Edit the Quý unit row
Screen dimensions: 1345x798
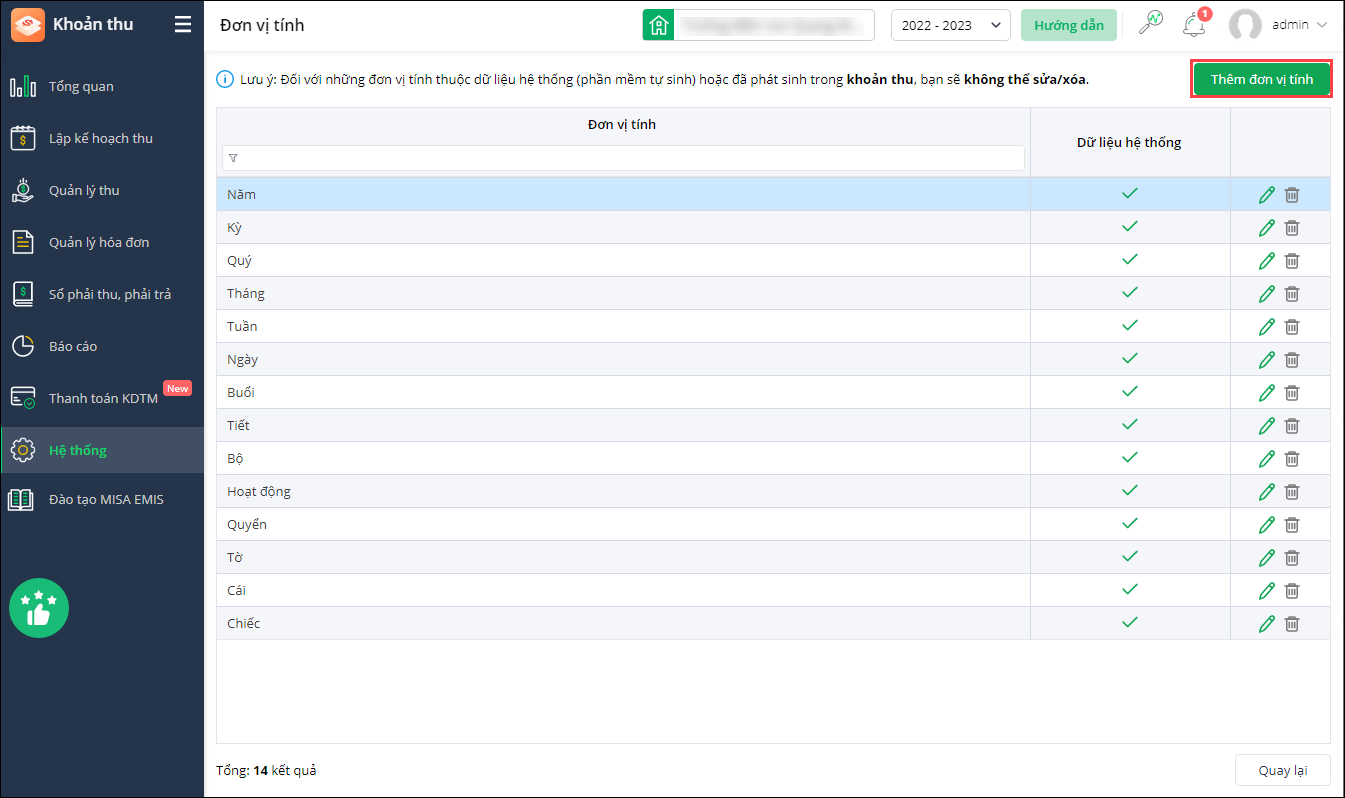pos(1267,261)
